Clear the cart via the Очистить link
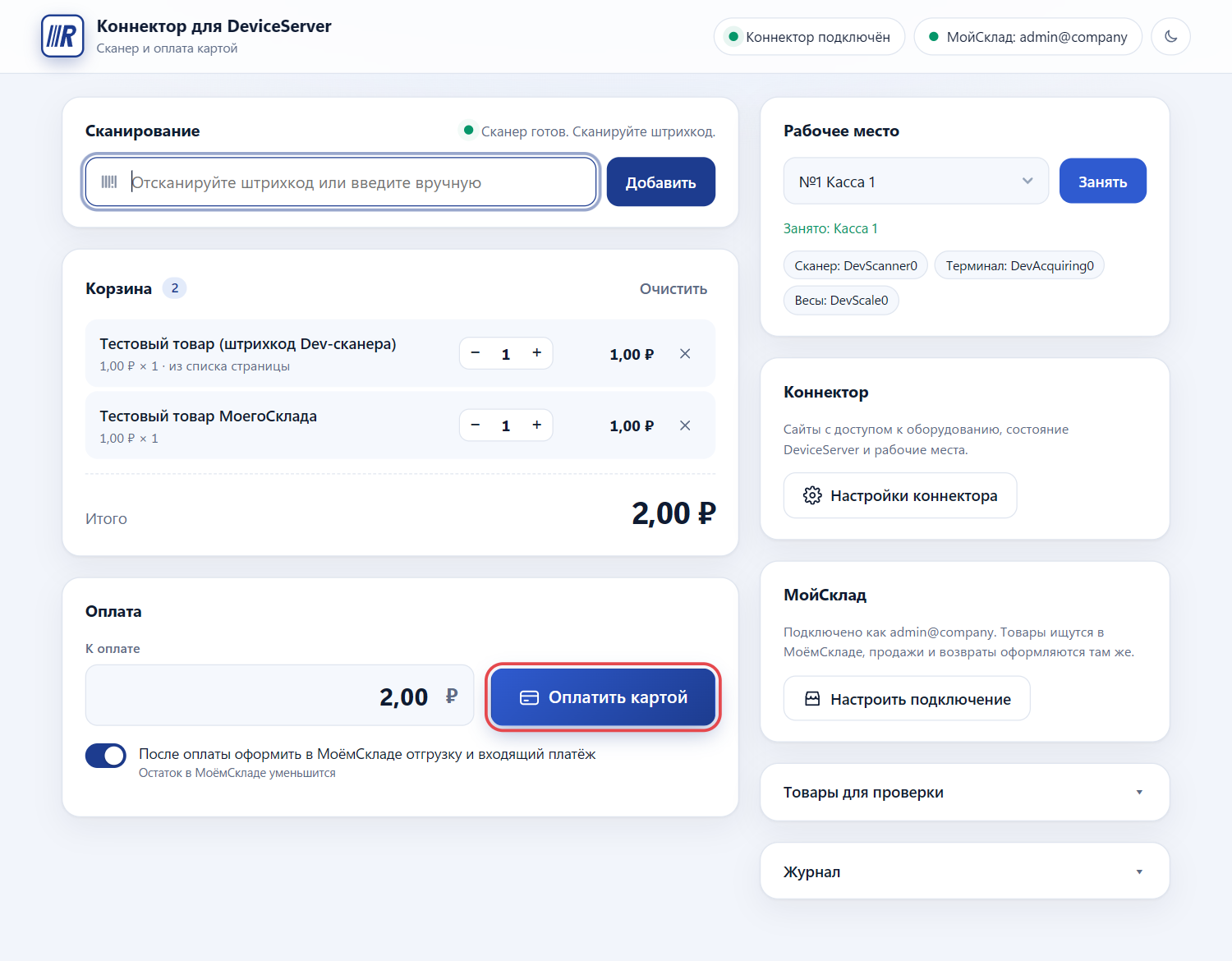Screen dimensions: 1232x961 pos(673,289)
